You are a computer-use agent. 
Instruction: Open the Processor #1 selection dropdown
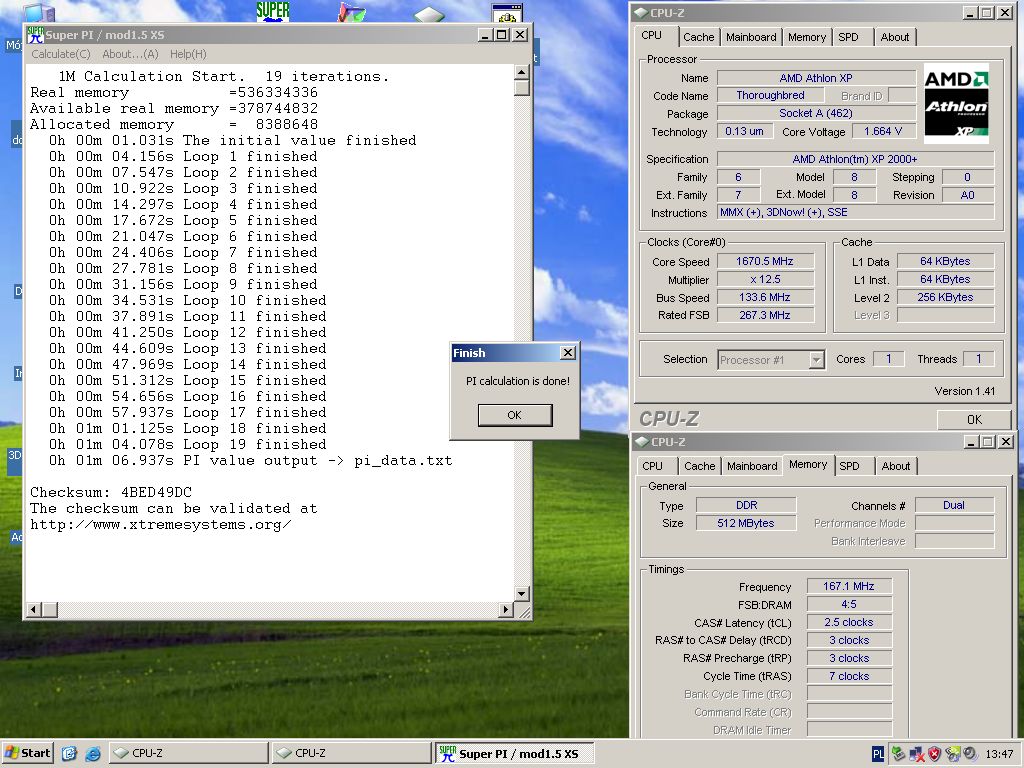tap(816, 359)
